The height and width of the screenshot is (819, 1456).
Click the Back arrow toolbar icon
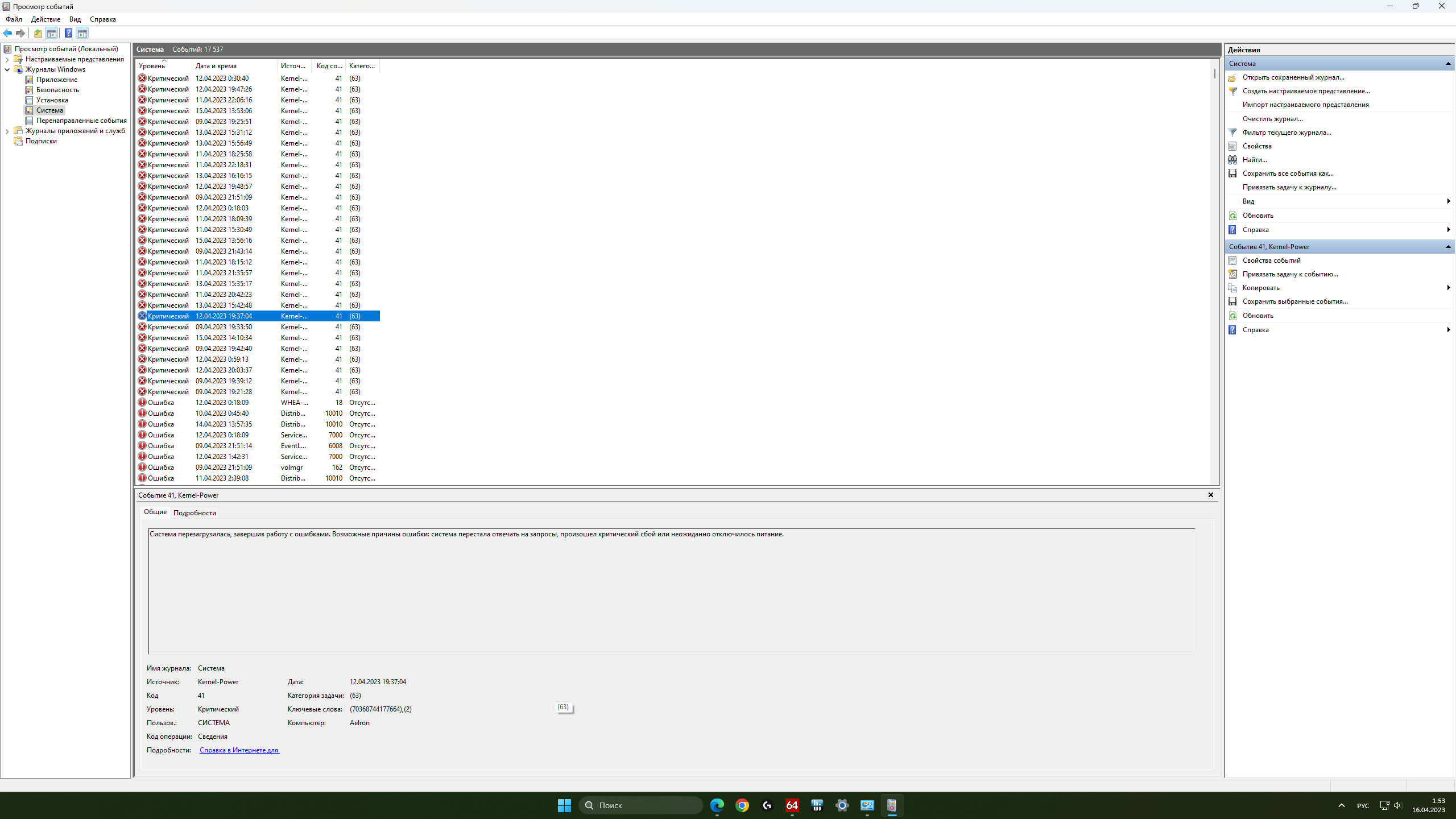coord(7,33)
